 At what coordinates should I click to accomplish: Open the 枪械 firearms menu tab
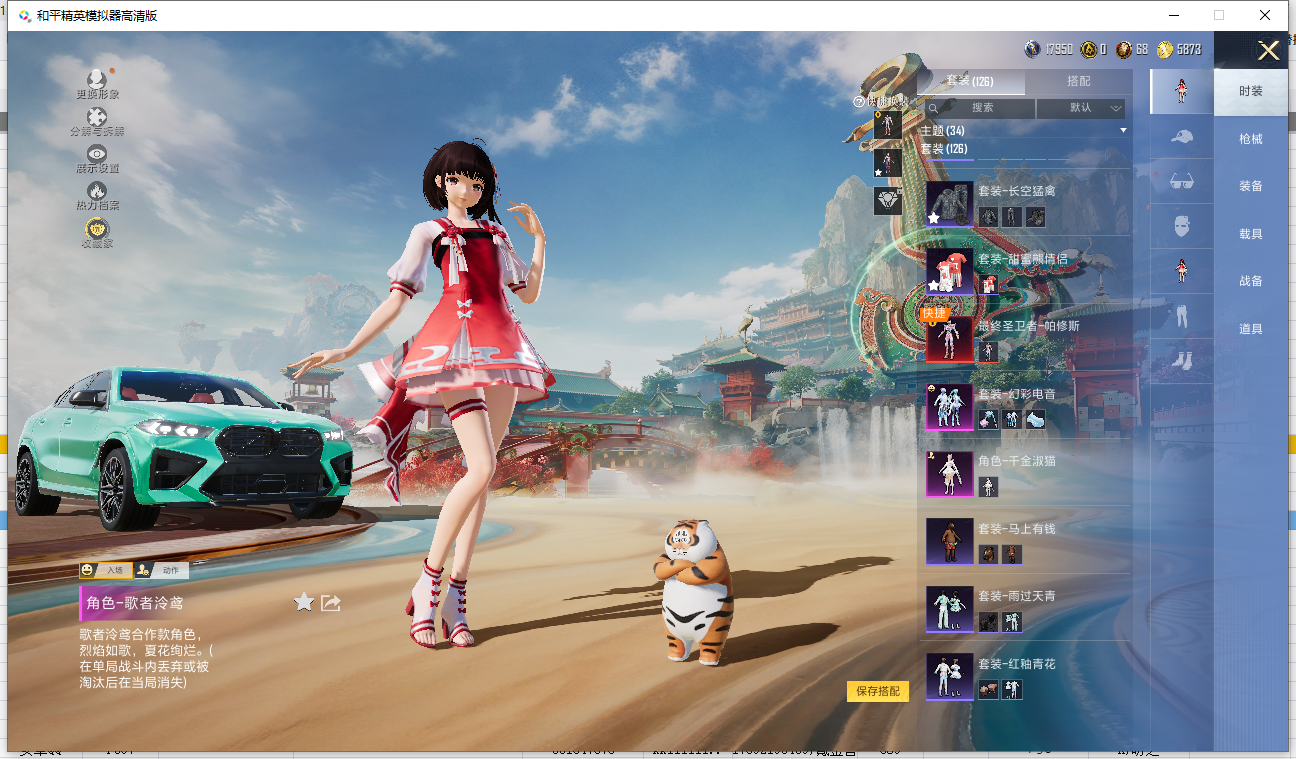pos(1250,139)
